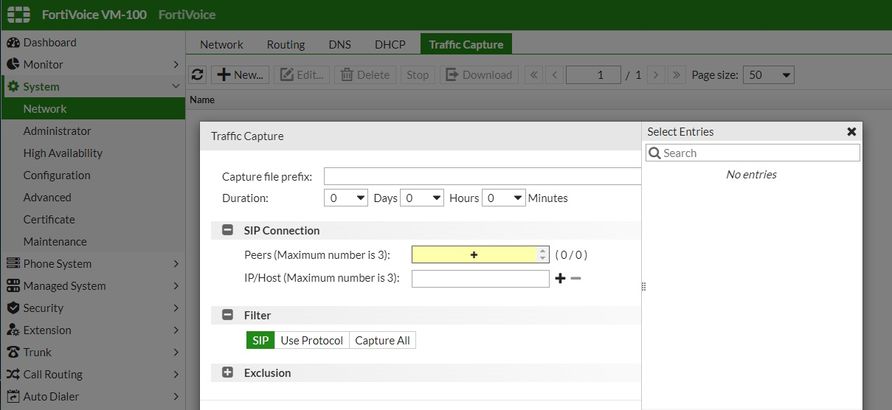Click the System gear icon
The width and height of the screenshot is (892, 410).
pos(13,87)
